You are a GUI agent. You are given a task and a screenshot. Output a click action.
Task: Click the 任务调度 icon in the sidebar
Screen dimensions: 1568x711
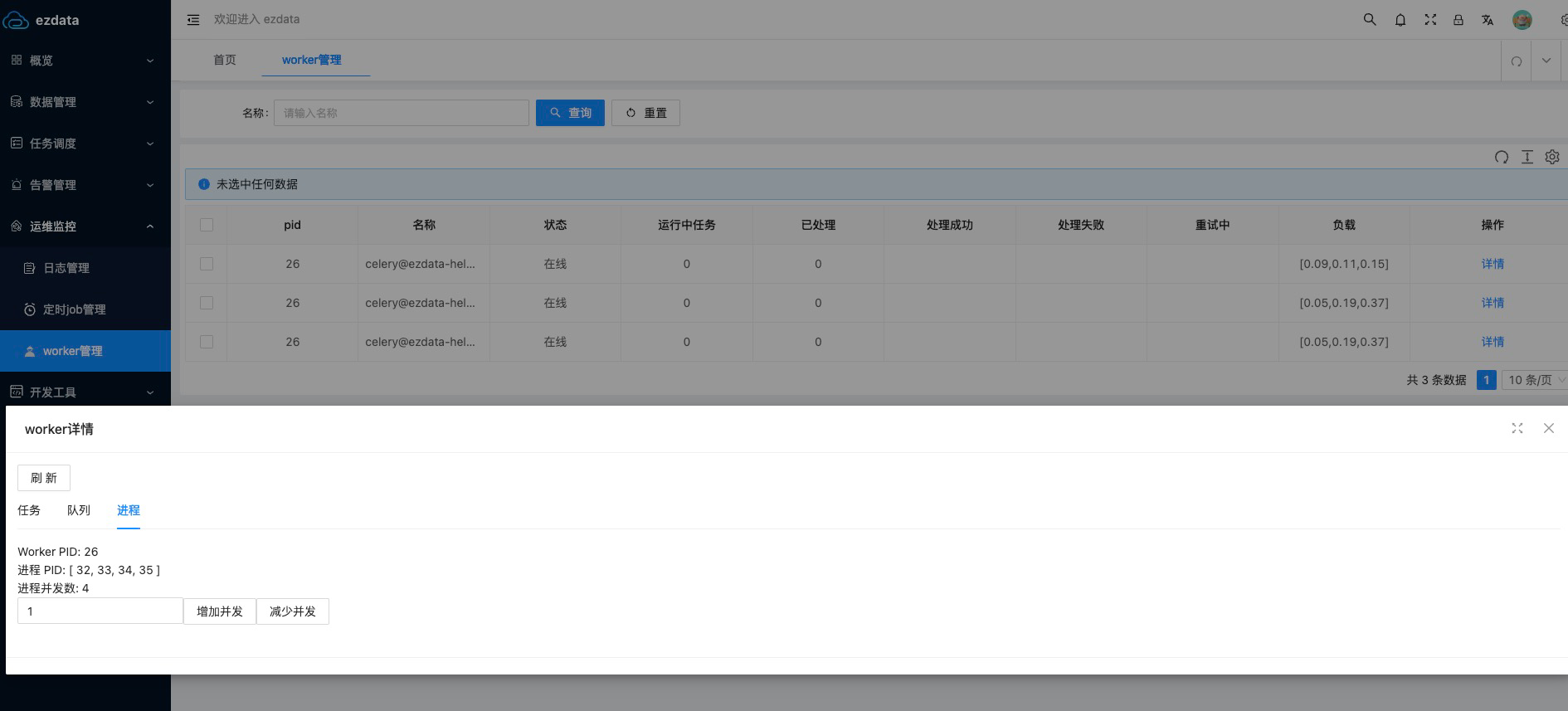(17, 143)
